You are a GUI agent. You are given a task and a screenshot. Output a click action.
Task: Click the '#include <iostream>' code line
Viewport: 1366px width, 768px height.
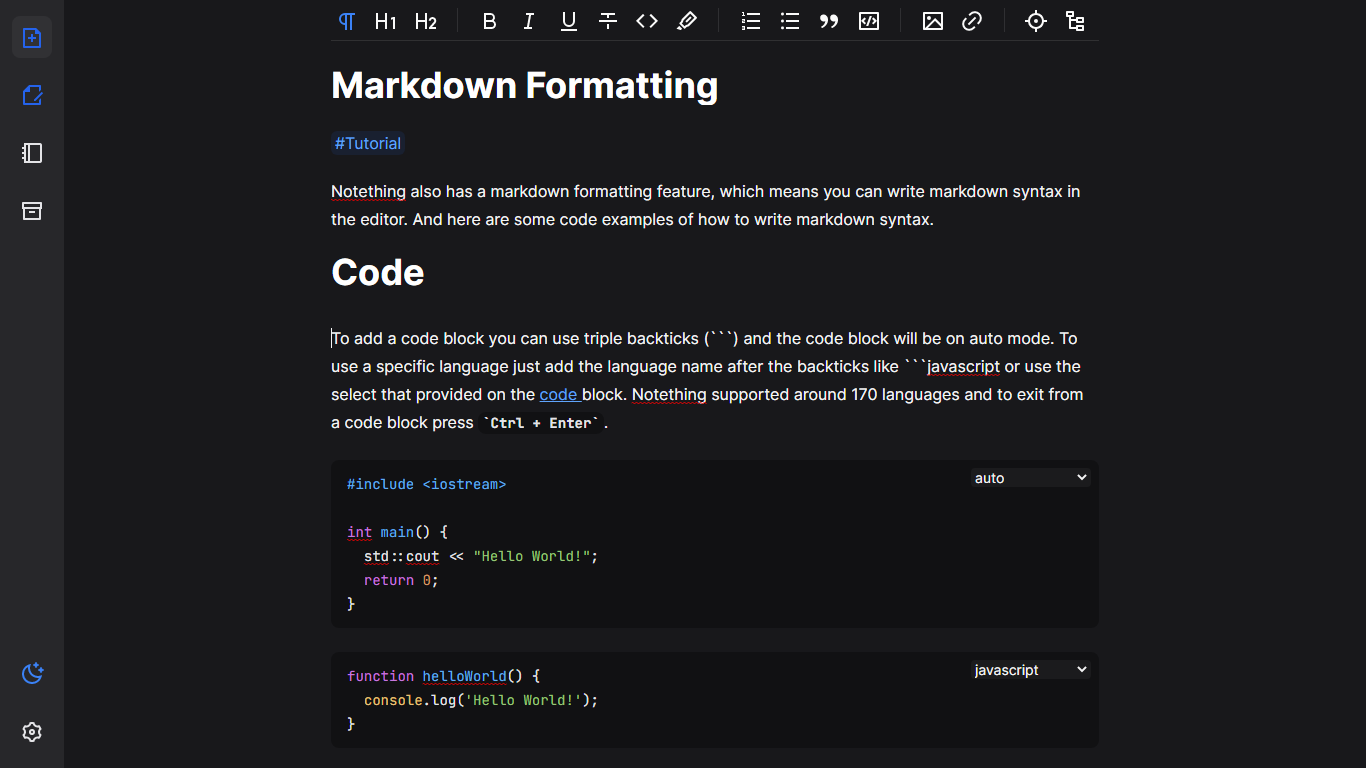pyautogui.click(x=426, y=484)
